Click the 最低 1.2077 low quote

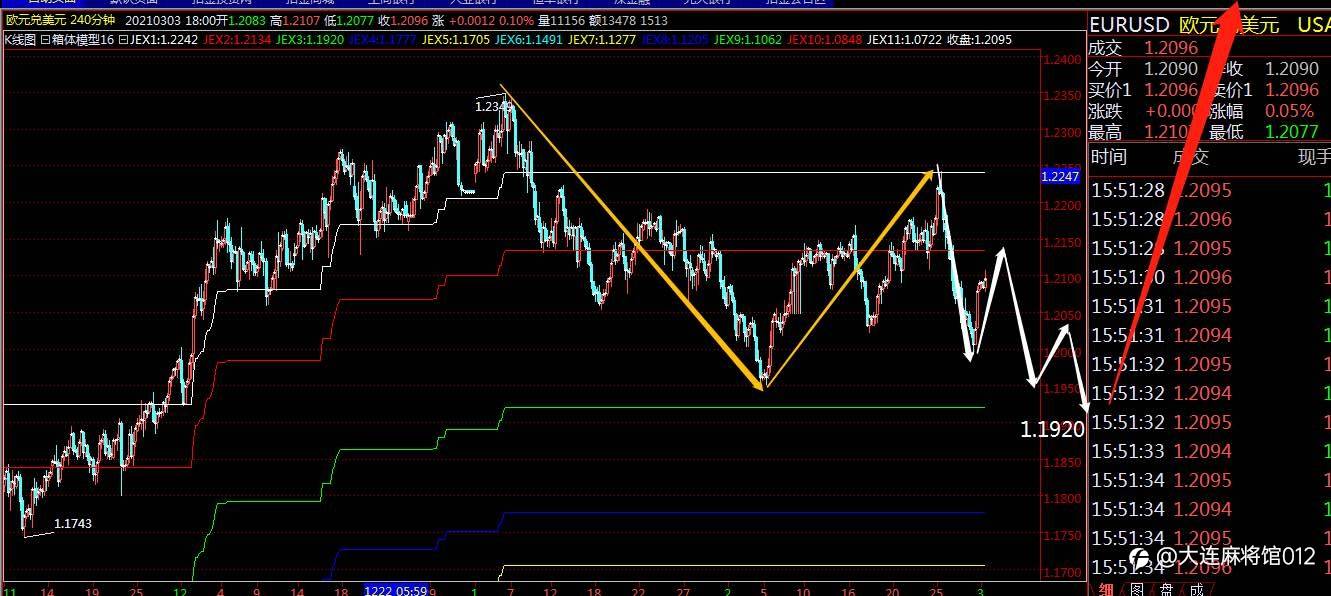[x=1262, y=131]
